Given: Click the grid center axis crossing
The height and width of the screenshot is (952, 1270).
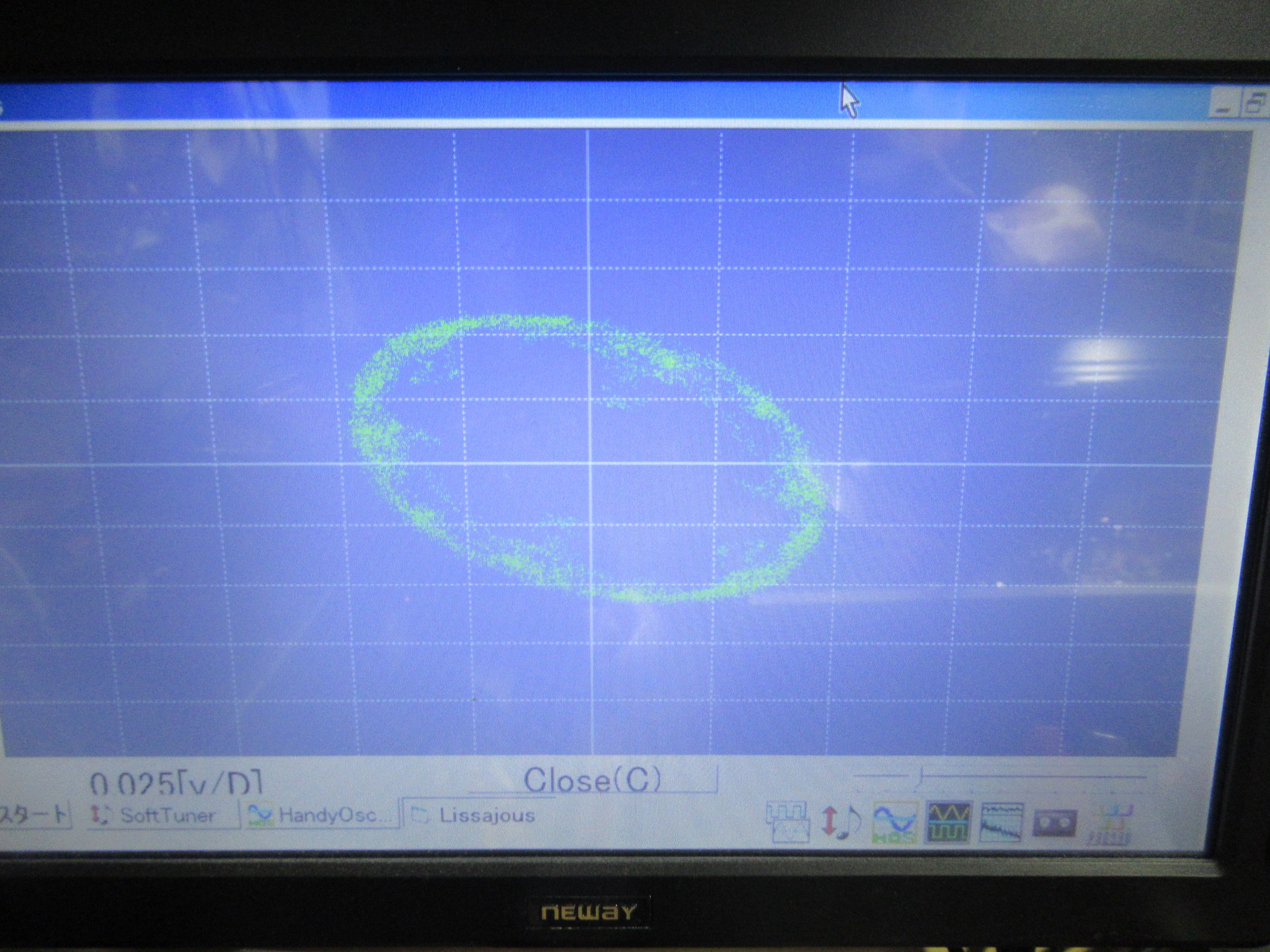Looking at the screenshot, I should pyautogui.click(x=589, y=463).
